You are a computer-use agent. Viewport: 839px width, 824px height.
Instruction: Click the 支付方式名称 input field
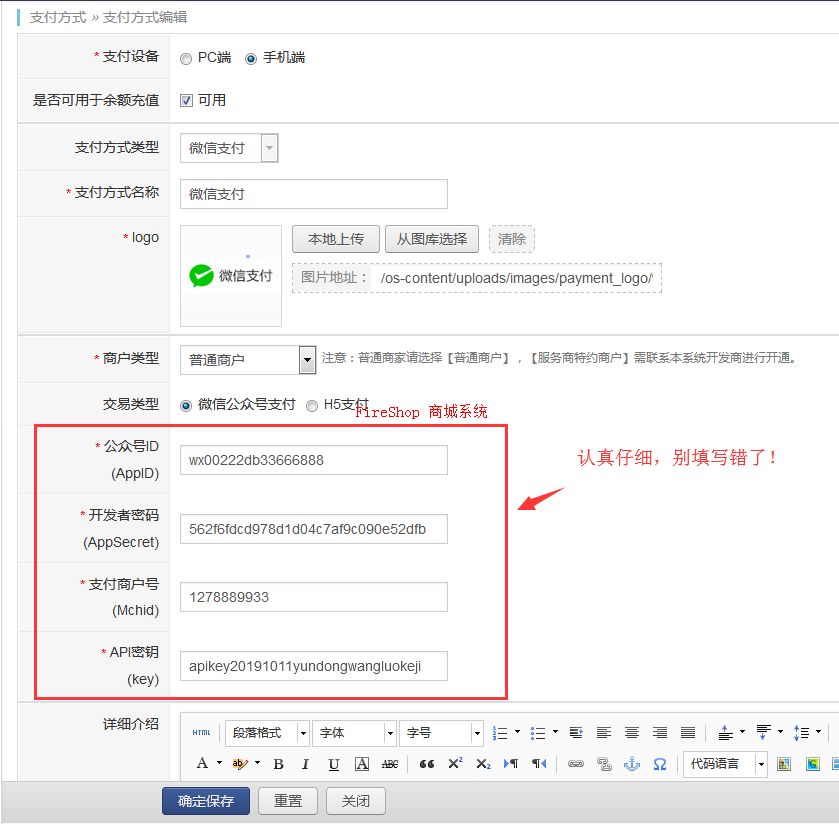click(x=314, y=194)
